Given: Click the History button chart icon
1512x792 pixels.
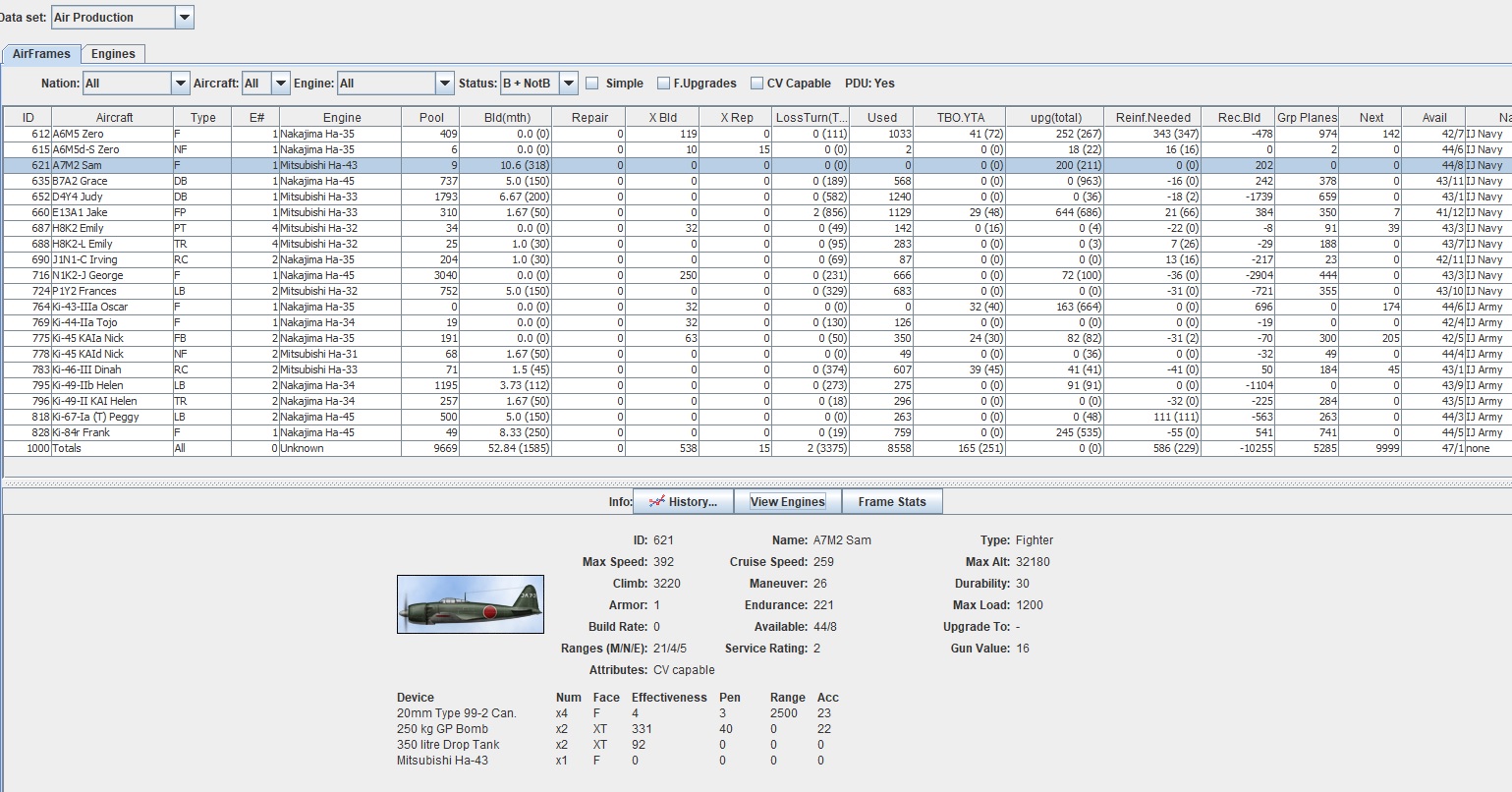Looking at the screenshot, I should tap(656, 501).
